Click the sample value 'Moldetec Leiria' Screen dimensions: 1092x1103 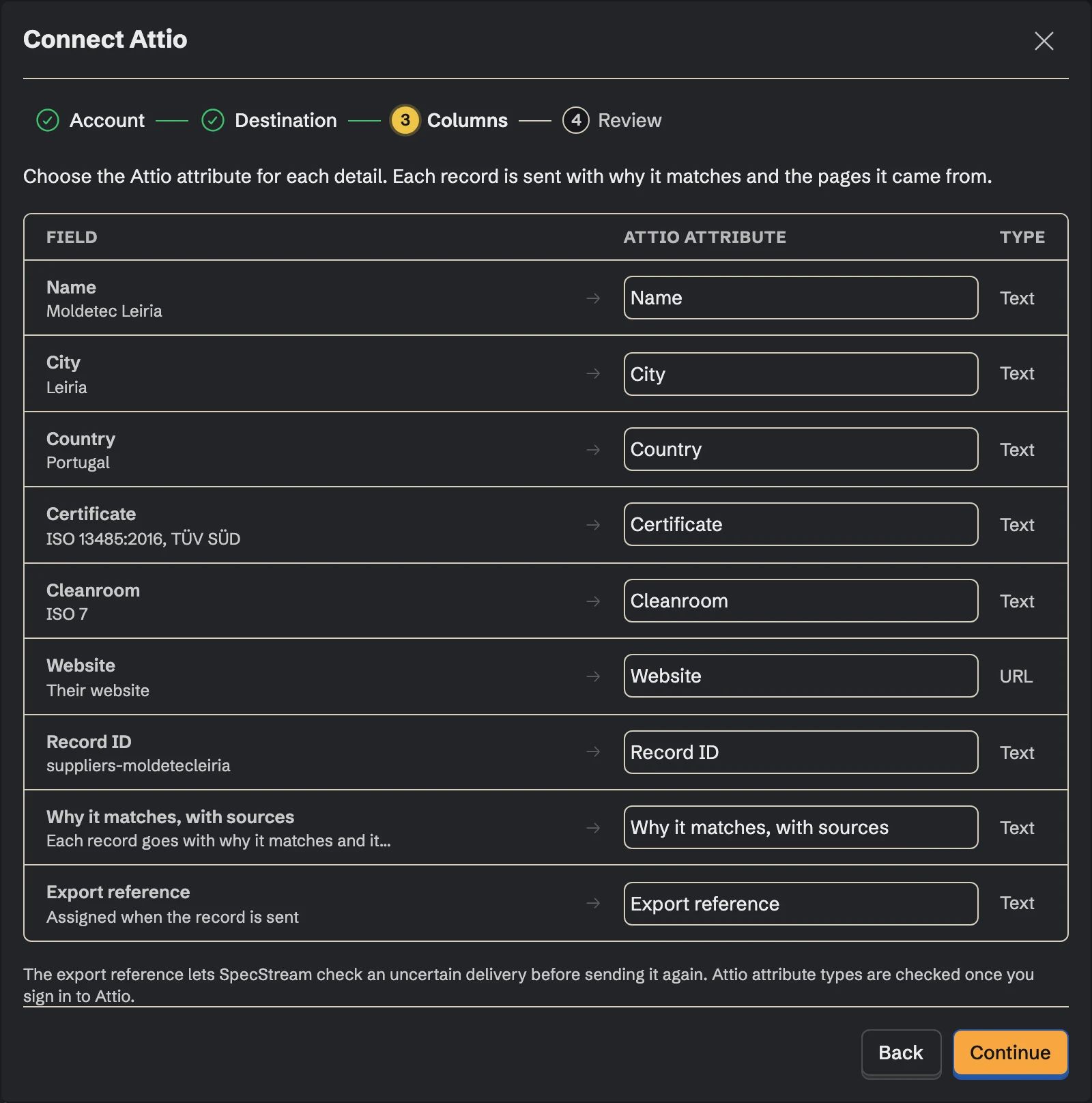(104, 311)
